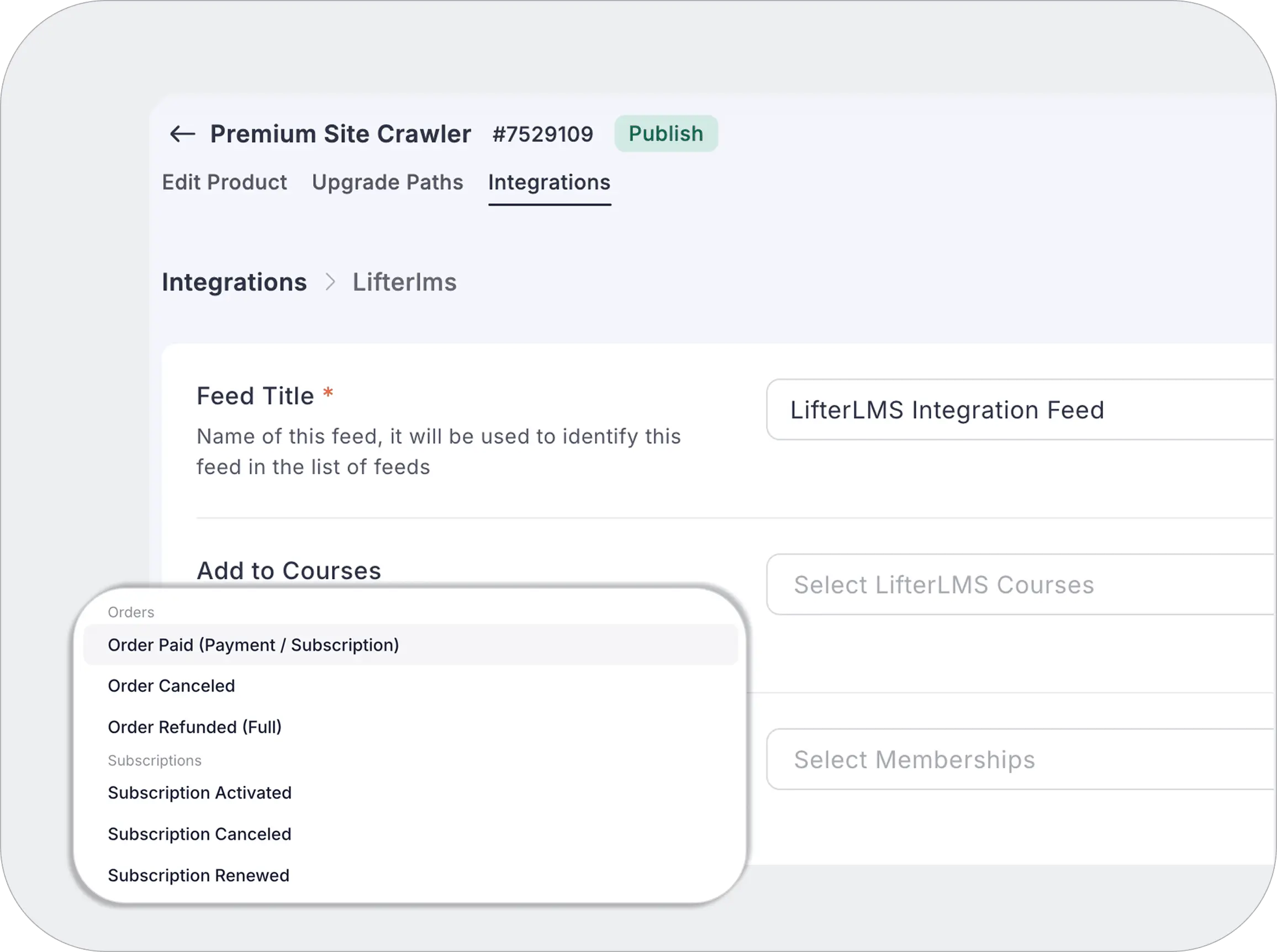Click the Lifterlms breadcrumb item
This screenshot has height=952, width=1277.
click(x=404, y=282)
